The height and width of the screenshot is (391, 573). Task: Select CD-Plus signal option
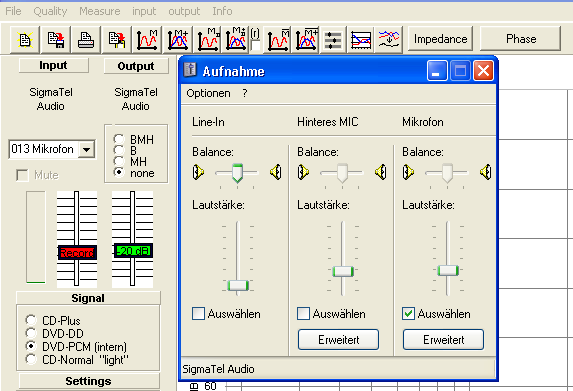[x=31, y=320]
